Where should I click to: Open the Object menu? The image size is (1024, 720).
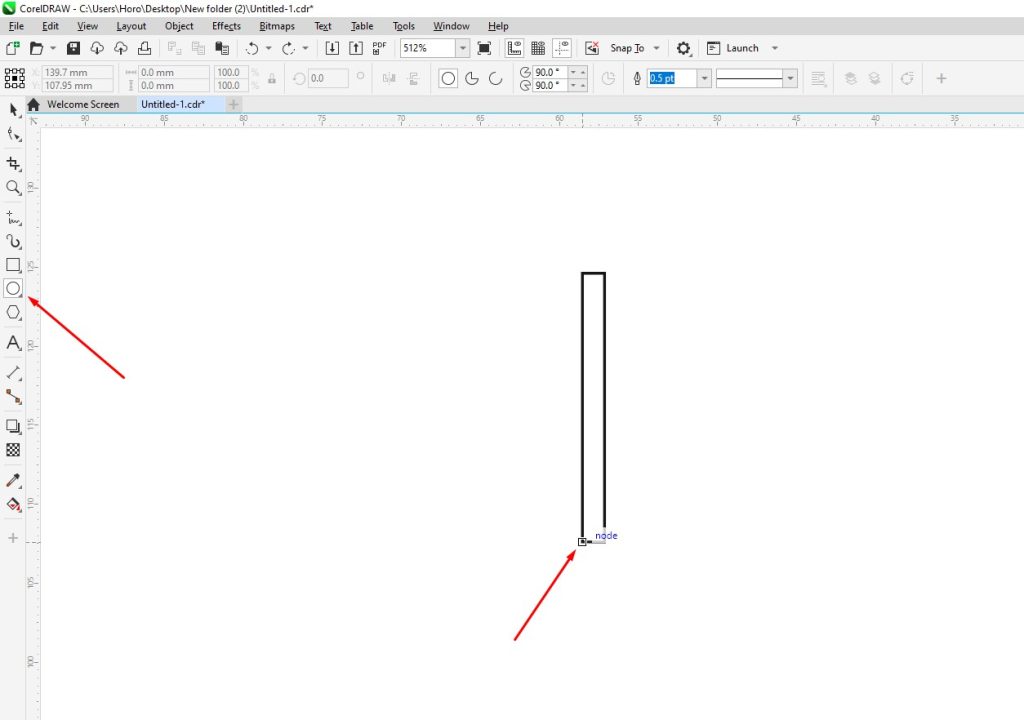(x=178, y=26)
